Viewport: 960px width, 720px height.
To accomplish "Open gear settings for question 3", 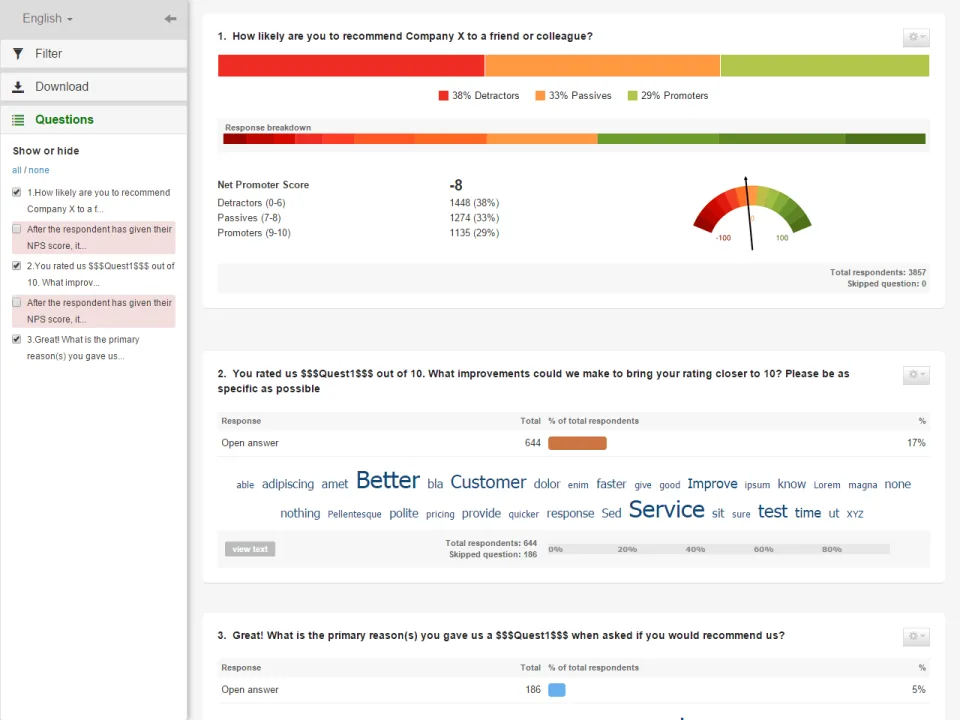I will tap(916, 637).
